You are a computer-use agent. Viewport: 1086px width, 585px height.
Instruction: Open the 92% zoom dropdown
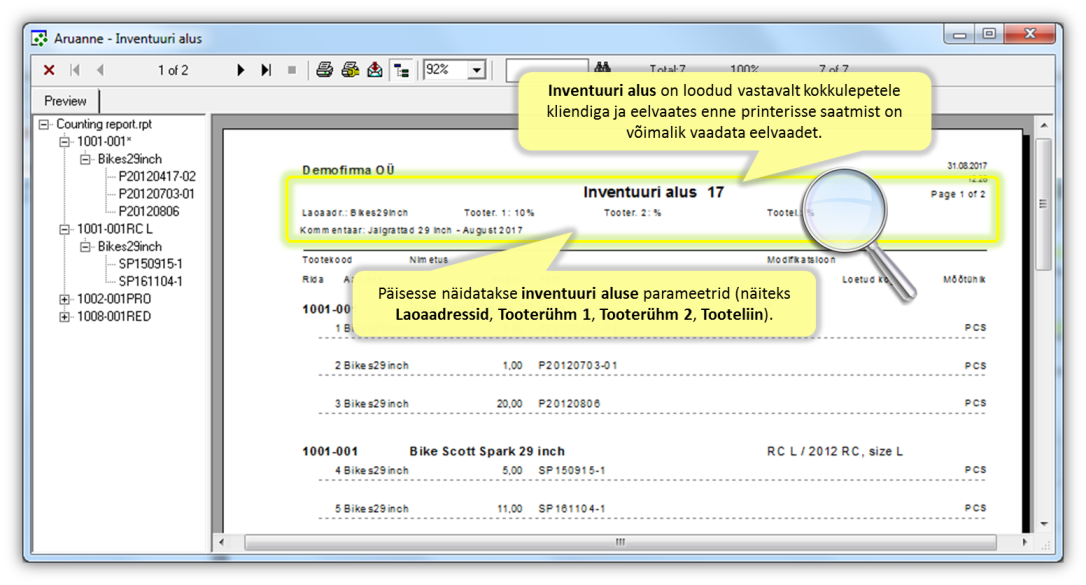[x=476, y=70]
